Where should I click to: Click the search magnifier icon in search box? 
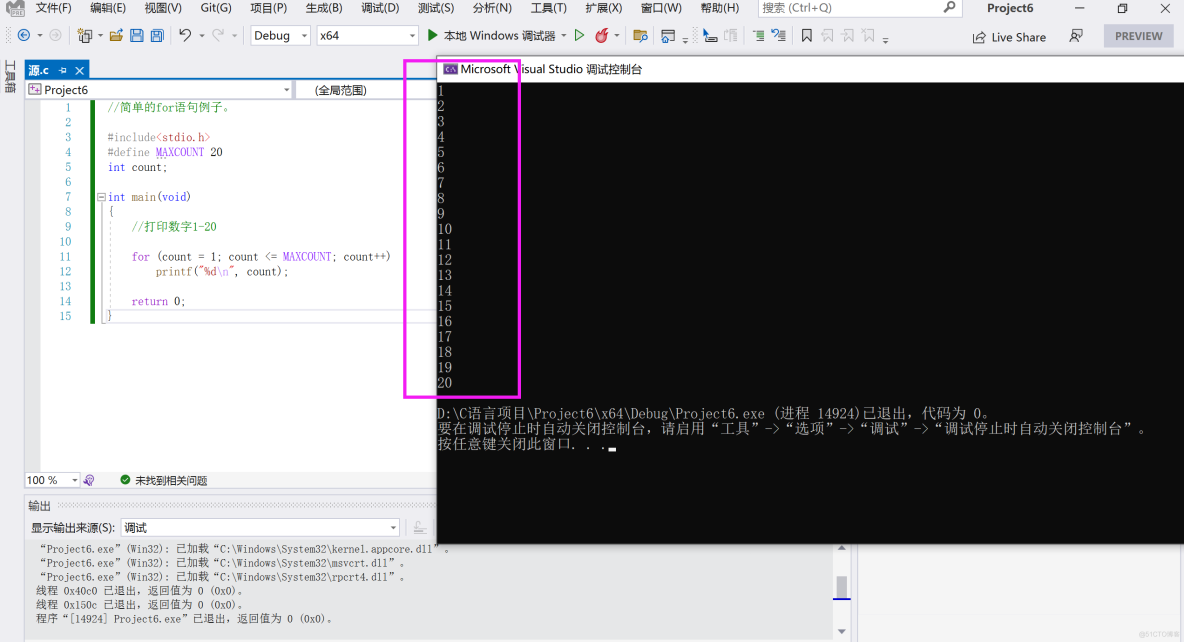point(949,8)
